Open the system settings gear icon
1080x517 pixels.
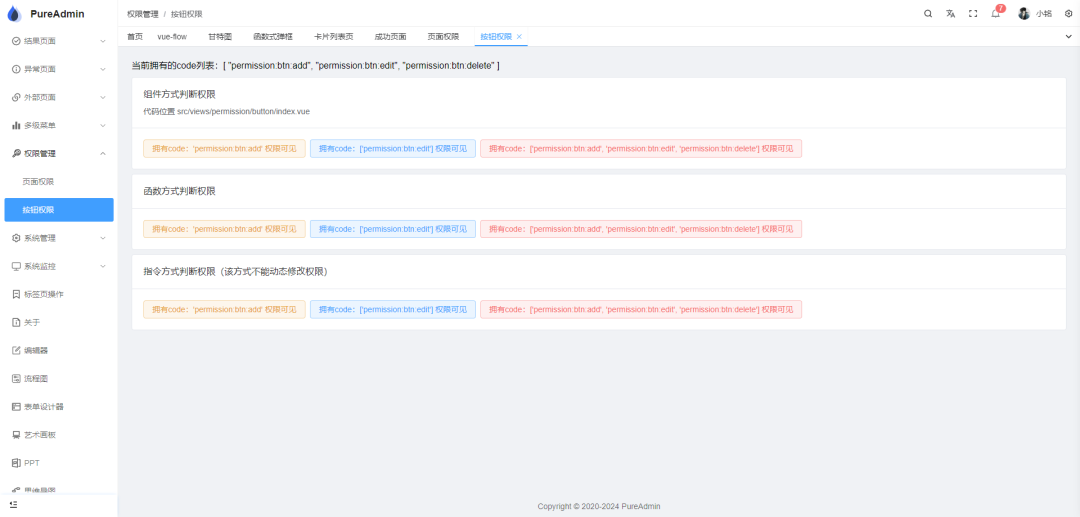(1068, 14)
